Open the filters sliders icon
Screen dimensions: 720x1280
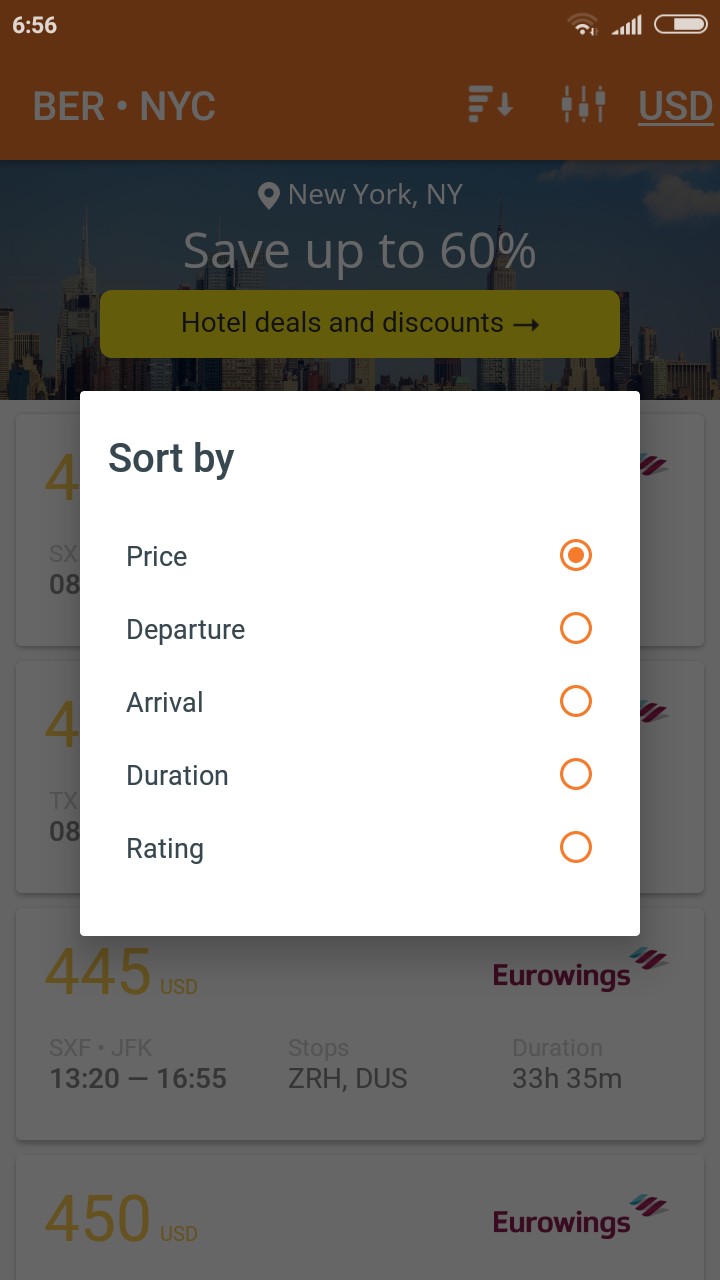(x=583, y=105)
